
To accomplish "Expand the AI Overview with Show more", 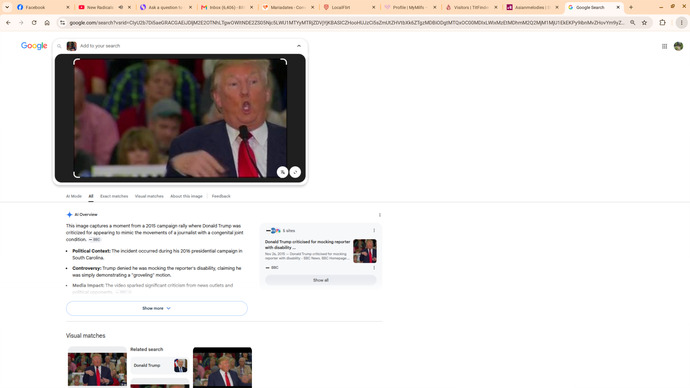I will (x=157, y=308).
